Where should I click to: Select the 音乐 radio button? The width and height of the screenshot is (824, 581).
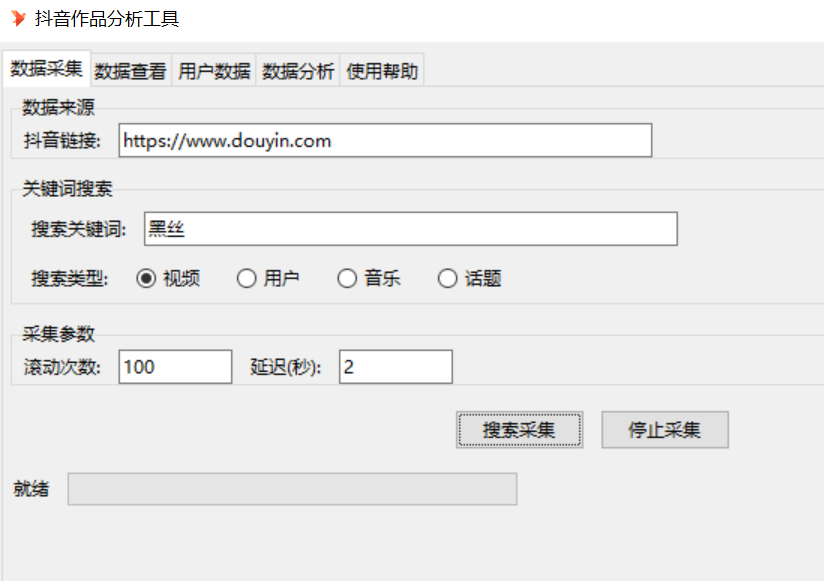pos(347,279)
